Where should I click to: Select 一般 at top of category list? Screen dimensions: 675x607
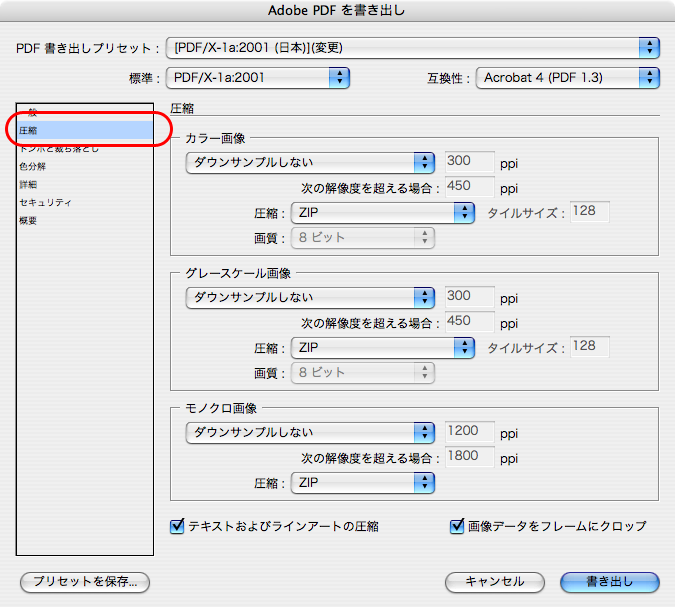85,112
